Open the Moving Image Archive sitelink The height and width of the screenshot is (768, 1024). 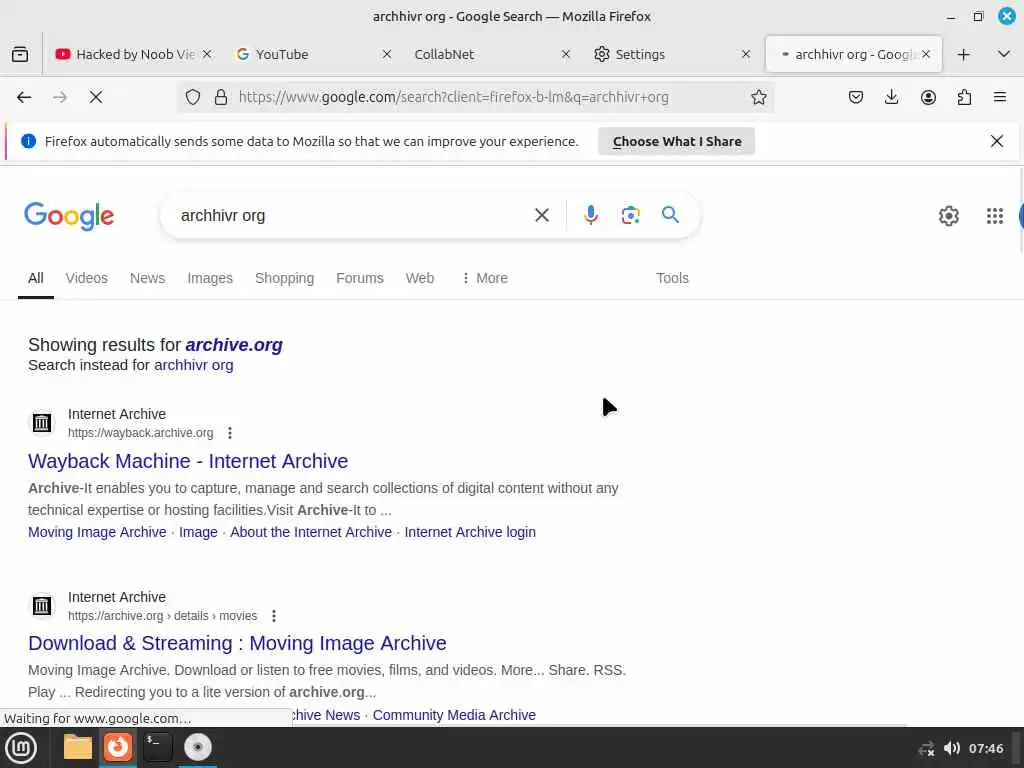97,532
